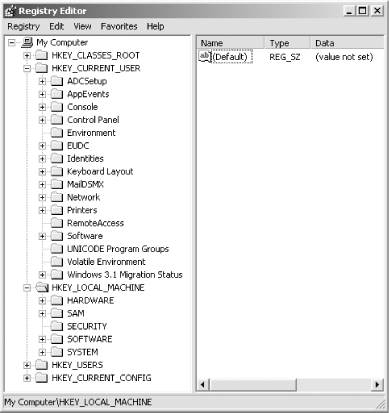Expand the SYSTEM key
The height and width of the screenshot is (413, 389).
pyautogui.click(x=42, y=352)
